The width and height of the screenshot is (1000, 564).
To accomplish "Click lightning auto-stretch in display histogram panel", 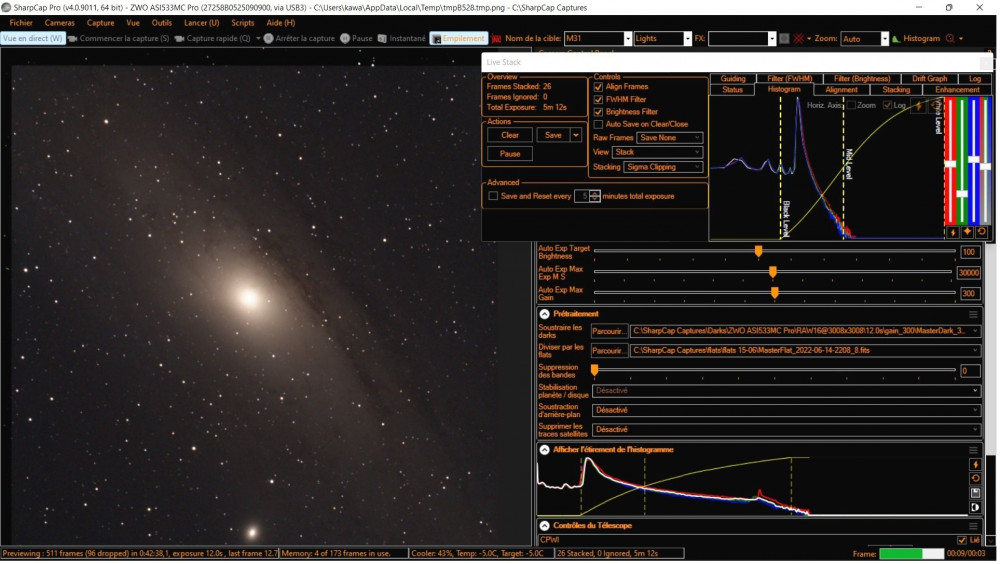I will 975,464.
